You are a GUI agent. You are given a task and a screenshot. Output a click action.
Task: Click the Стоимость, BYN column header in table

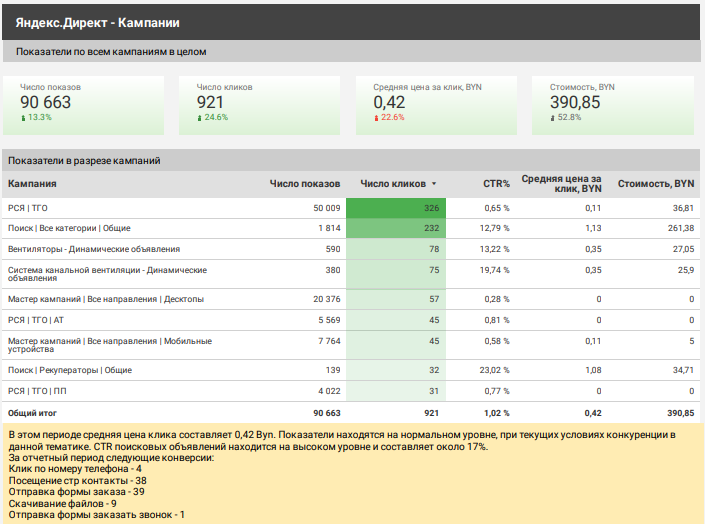[x=655, y=184]
